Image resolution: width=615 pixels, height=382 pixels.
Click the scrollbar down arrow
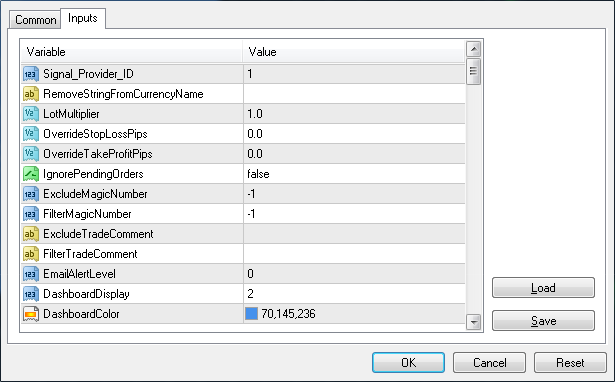click(x=474, y=322)
